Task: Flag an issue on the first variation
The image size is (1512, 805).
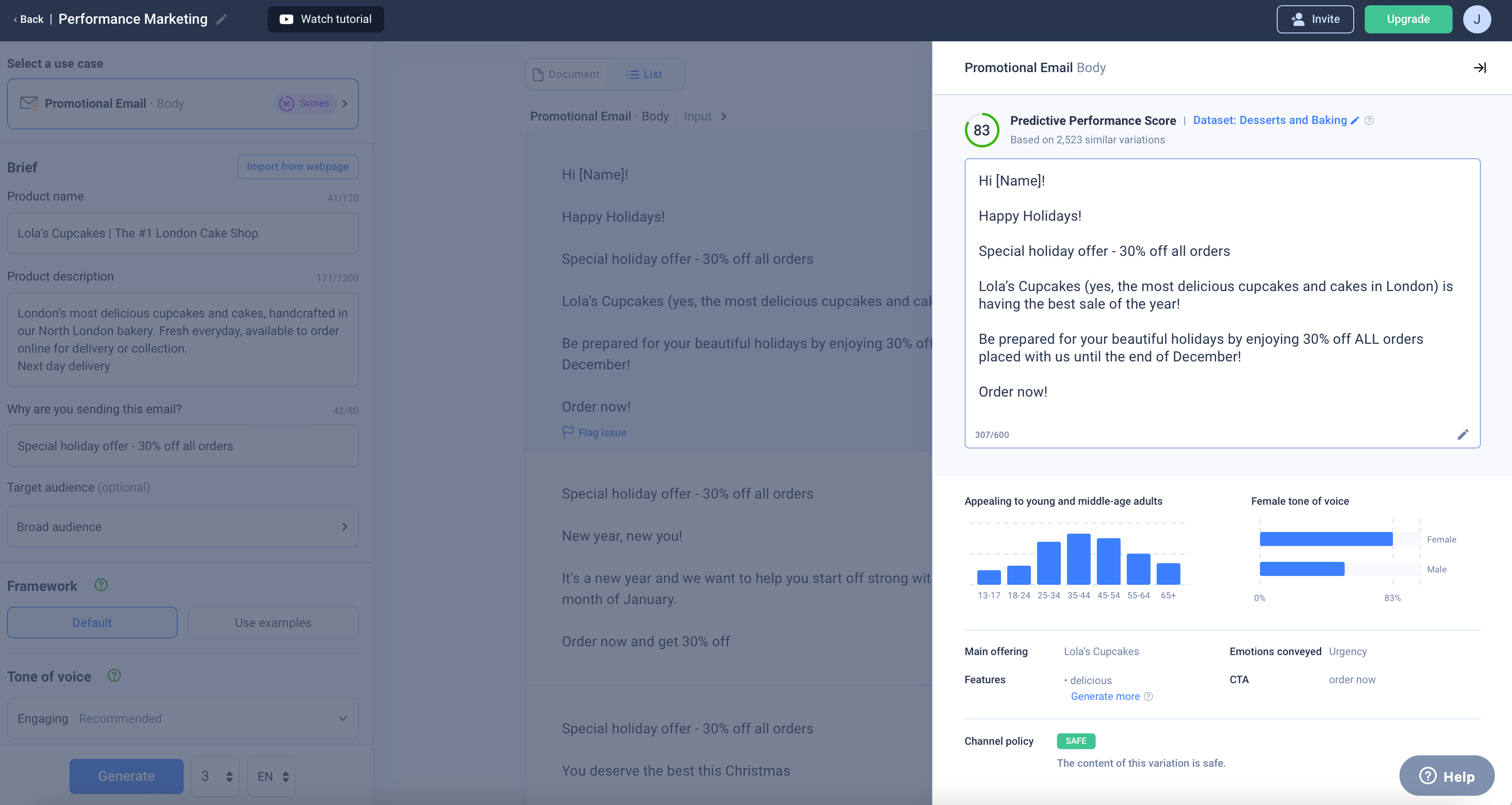Action: [594, 433]
